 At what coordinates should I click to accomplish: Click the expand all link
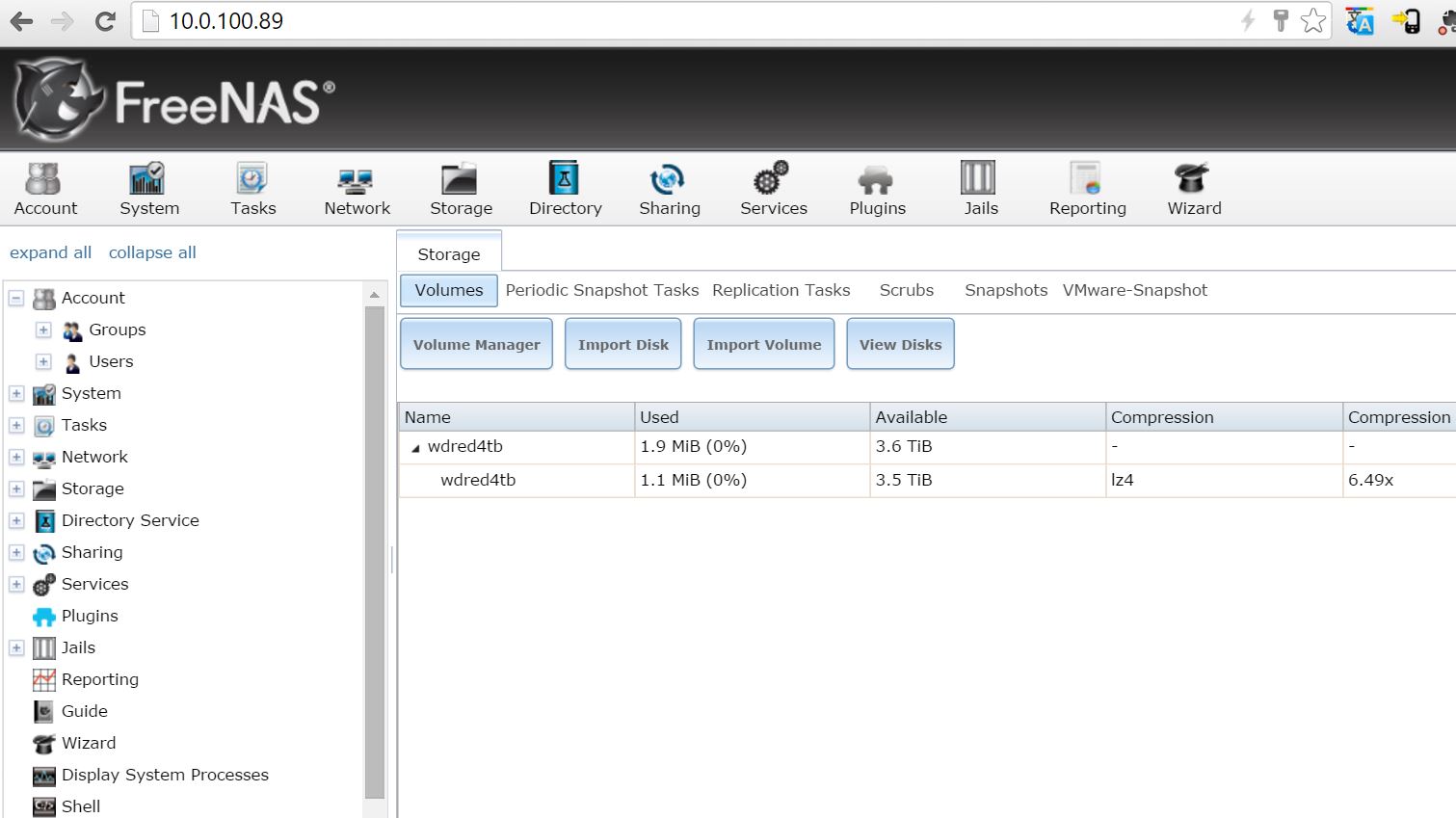(x=50, y=252)
